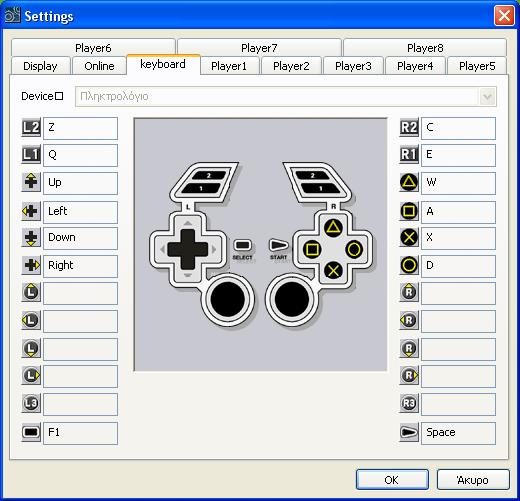Select the D-pad Up icon
This screenshot has width=520, height=501.
(31, 182)
